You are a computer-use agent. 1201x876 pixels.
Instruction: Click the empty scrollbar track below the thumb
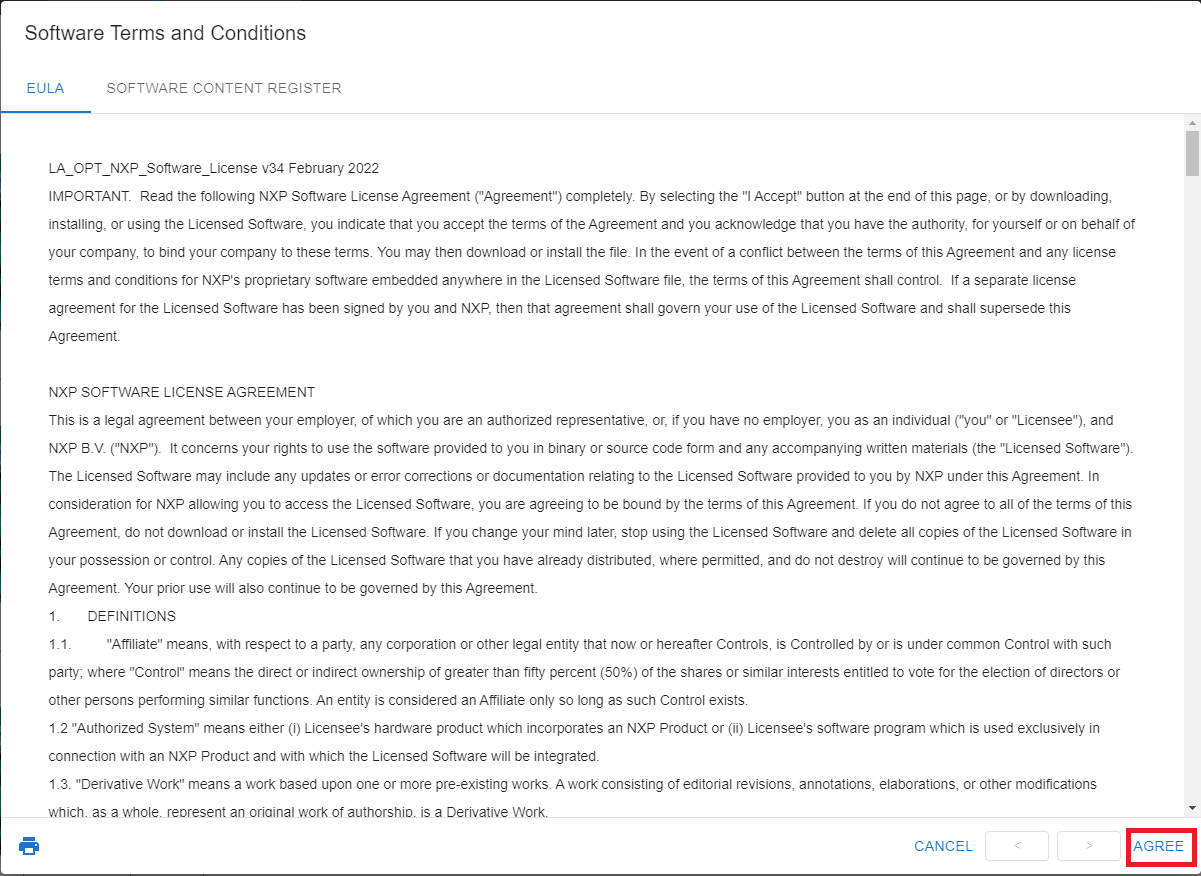(1192, 500)
